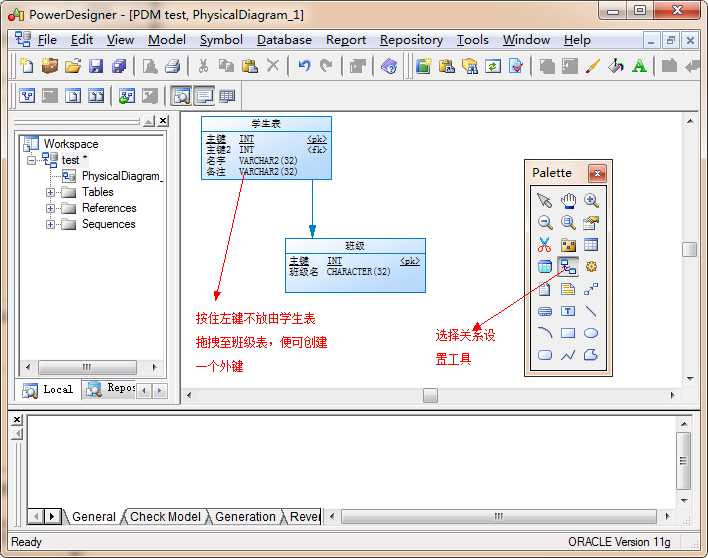Click the Open folder toolbar icon
This screenshot has width=708, height=558.
point(73,66)
